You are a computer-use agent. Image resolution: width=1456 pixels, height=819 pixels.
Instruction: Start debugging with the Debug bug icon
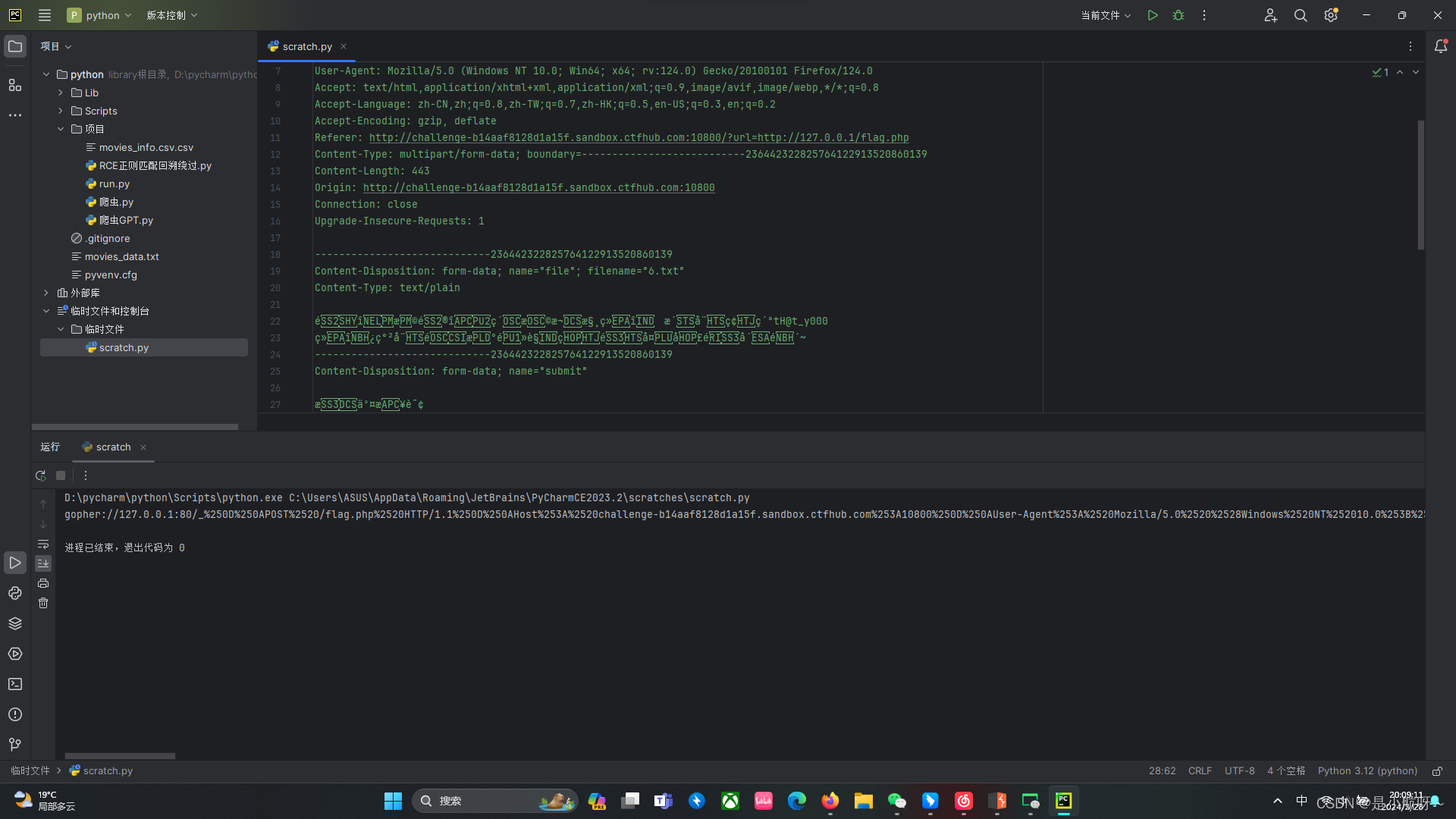pos(1178,15)
